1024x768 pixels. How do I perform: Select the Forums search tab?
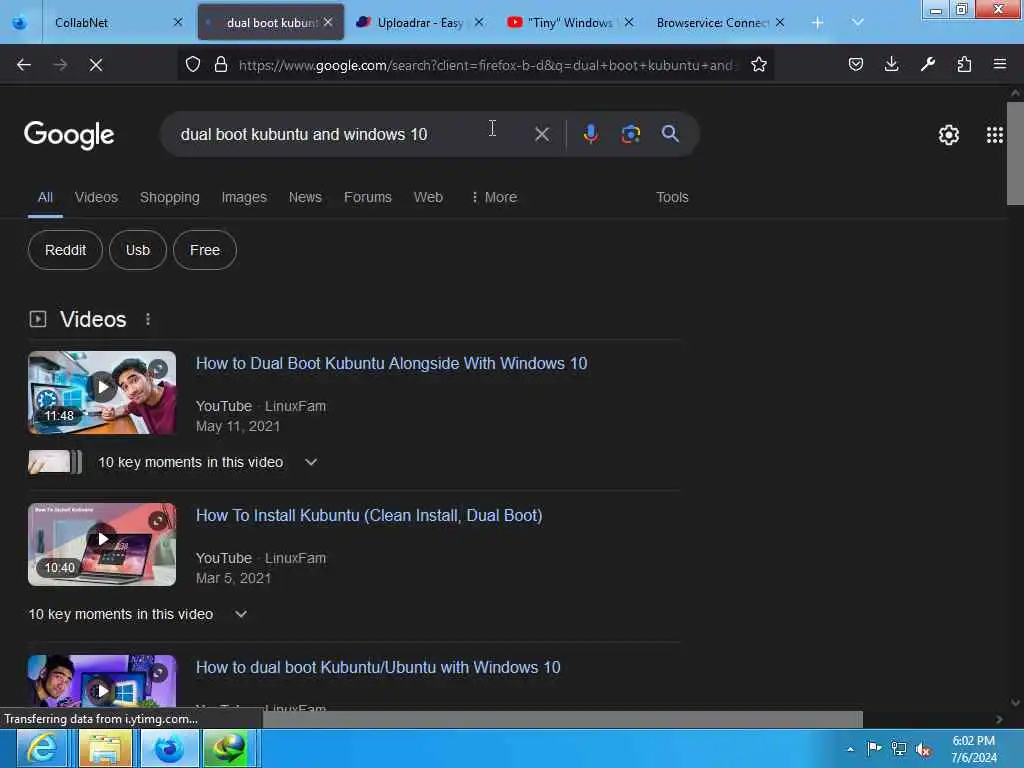(x=368, y=197)
